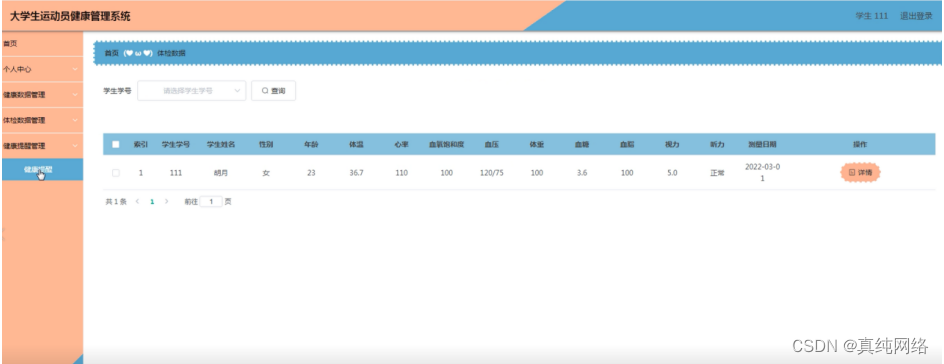Image resolution: width=944 pixels, height=364 pixels.
Task: Click the 大学生运动员健康管理系统 title
Action: (70, 16)
